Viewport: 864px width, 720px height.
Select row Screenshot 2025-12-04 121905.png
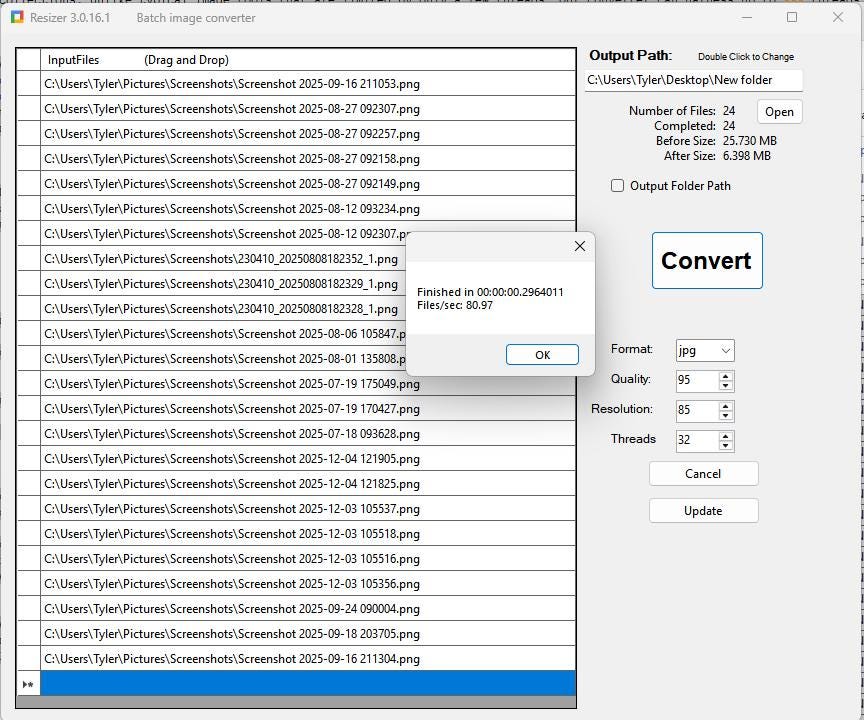point(308,458)
